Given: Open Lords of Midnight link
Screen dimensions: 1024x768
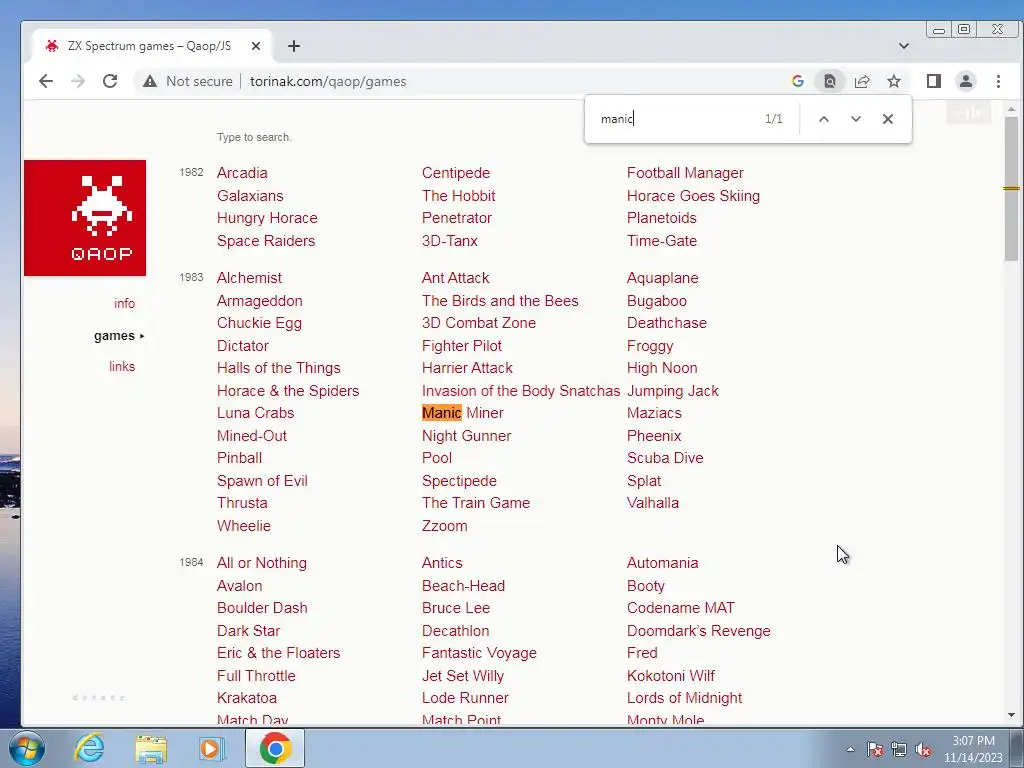Looking at the screenshot, I should pyautogui.click(x=684, y=698).
